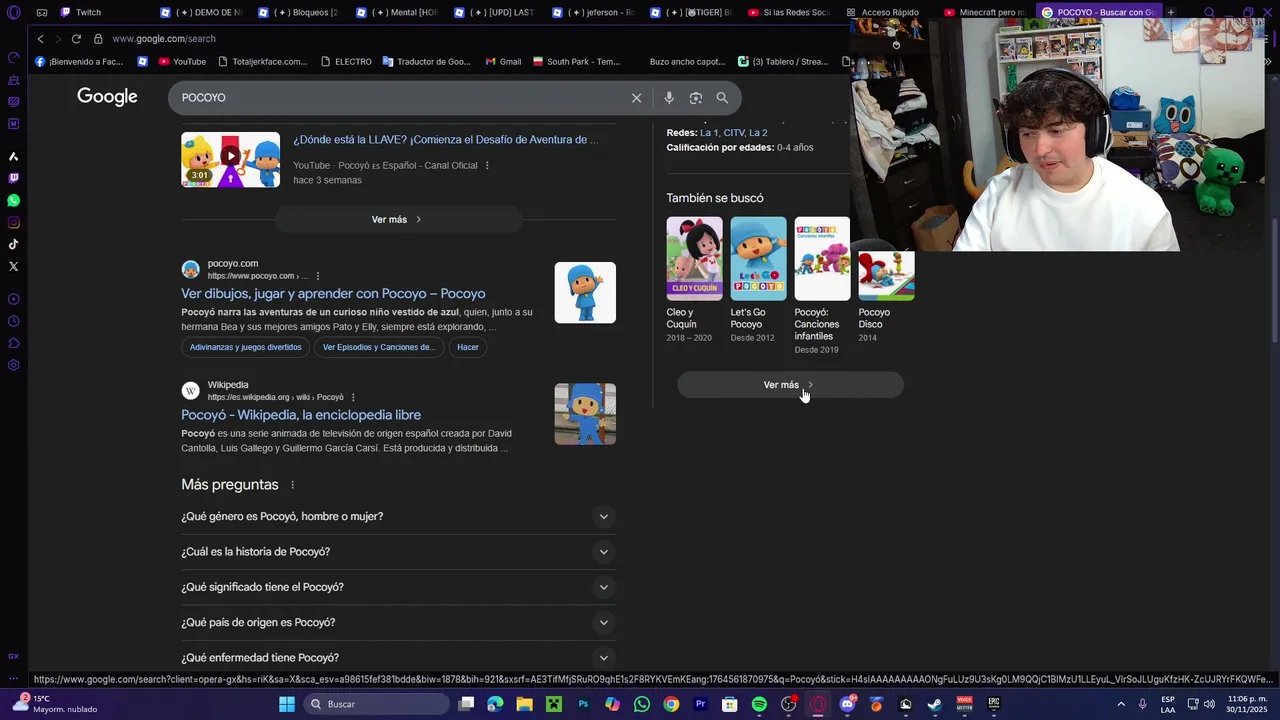The height and width of the screenshot is (720, 1280).
Task: Click the Opera GX logo menu
Action: (13, 13)
